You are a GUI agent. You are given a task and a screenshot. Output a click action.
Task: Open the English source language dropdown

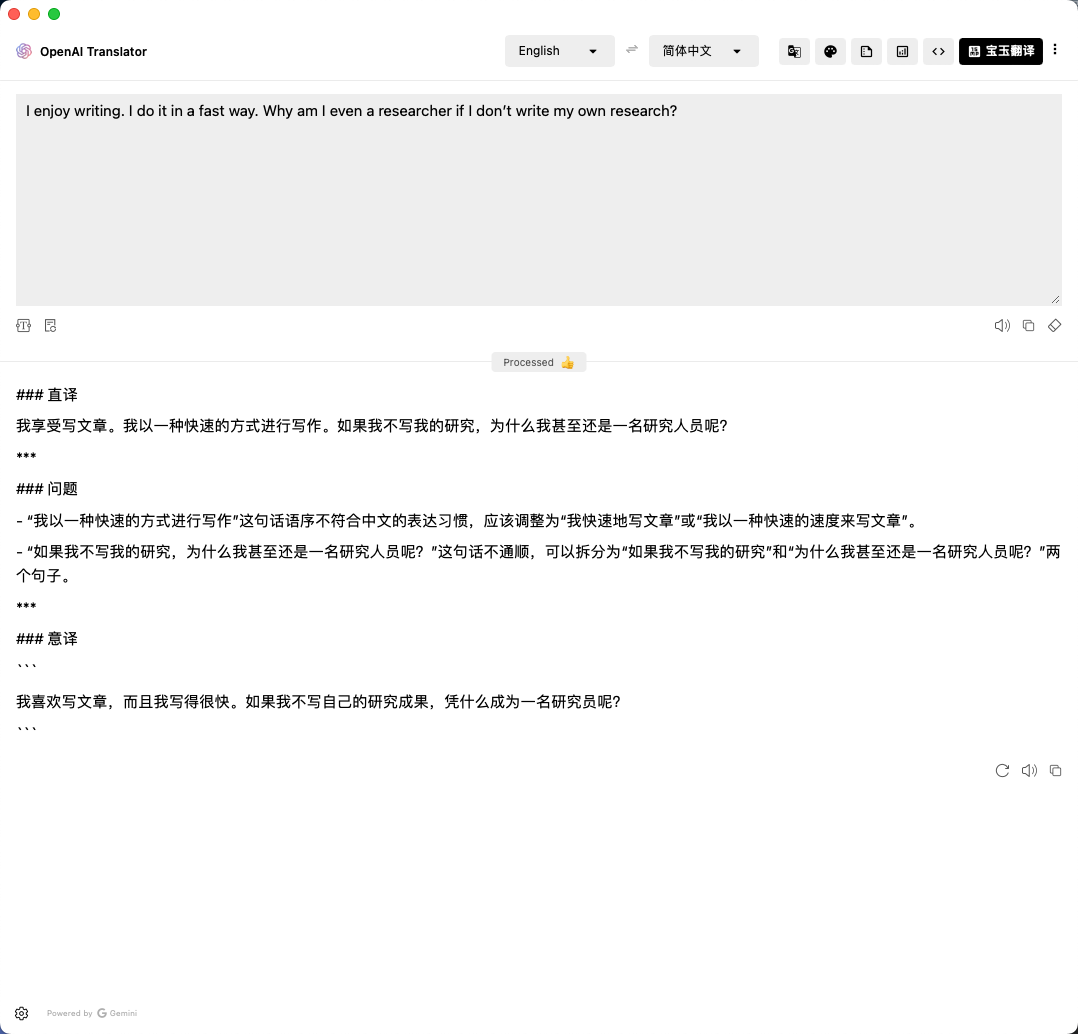point(559,51)
